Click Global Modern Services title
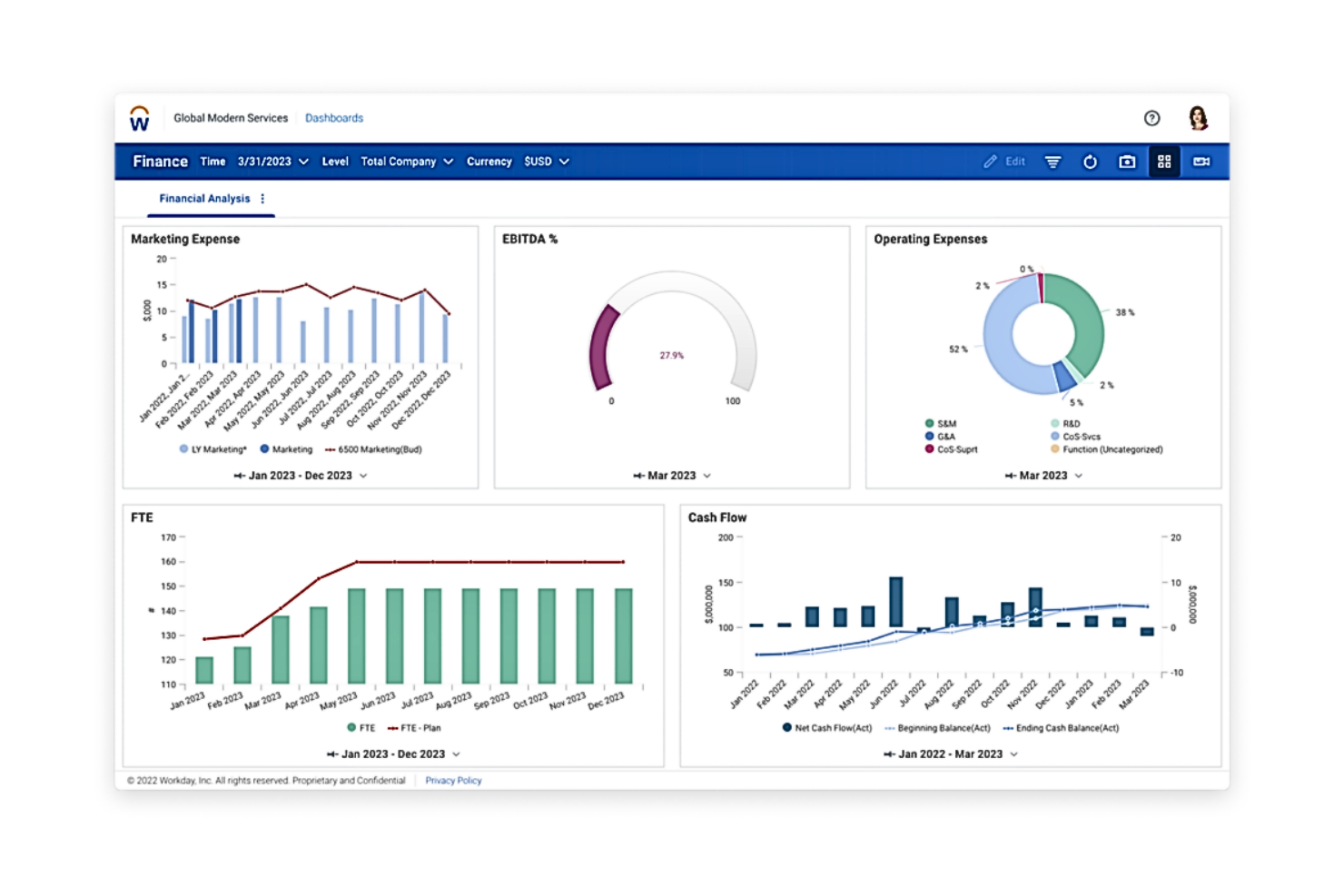Viewport: 1344px width, 896px height. pyautogui.click(x=231, y=118)
